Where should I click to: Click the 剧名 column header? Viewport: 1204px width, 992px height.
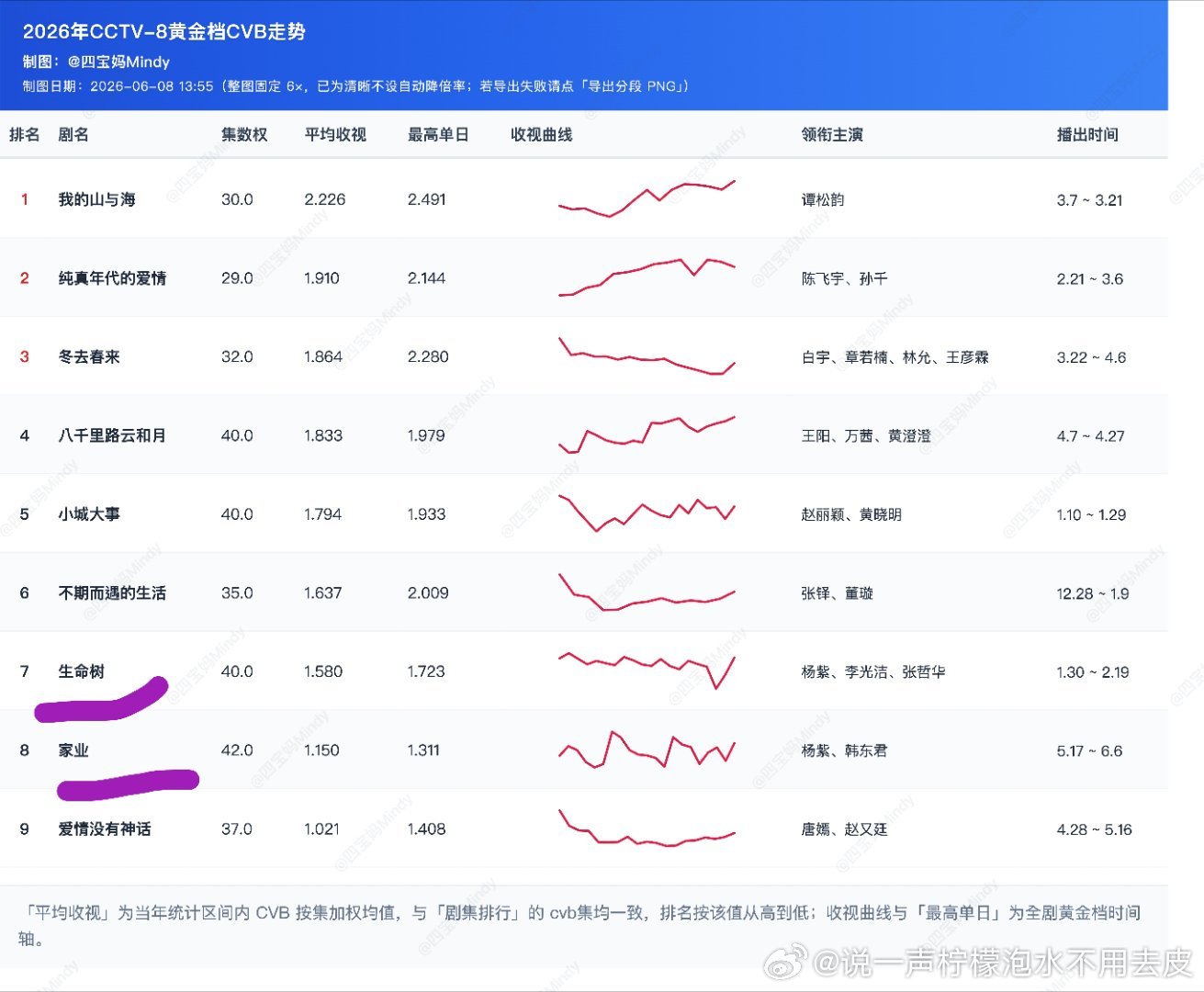pos(73,134)
